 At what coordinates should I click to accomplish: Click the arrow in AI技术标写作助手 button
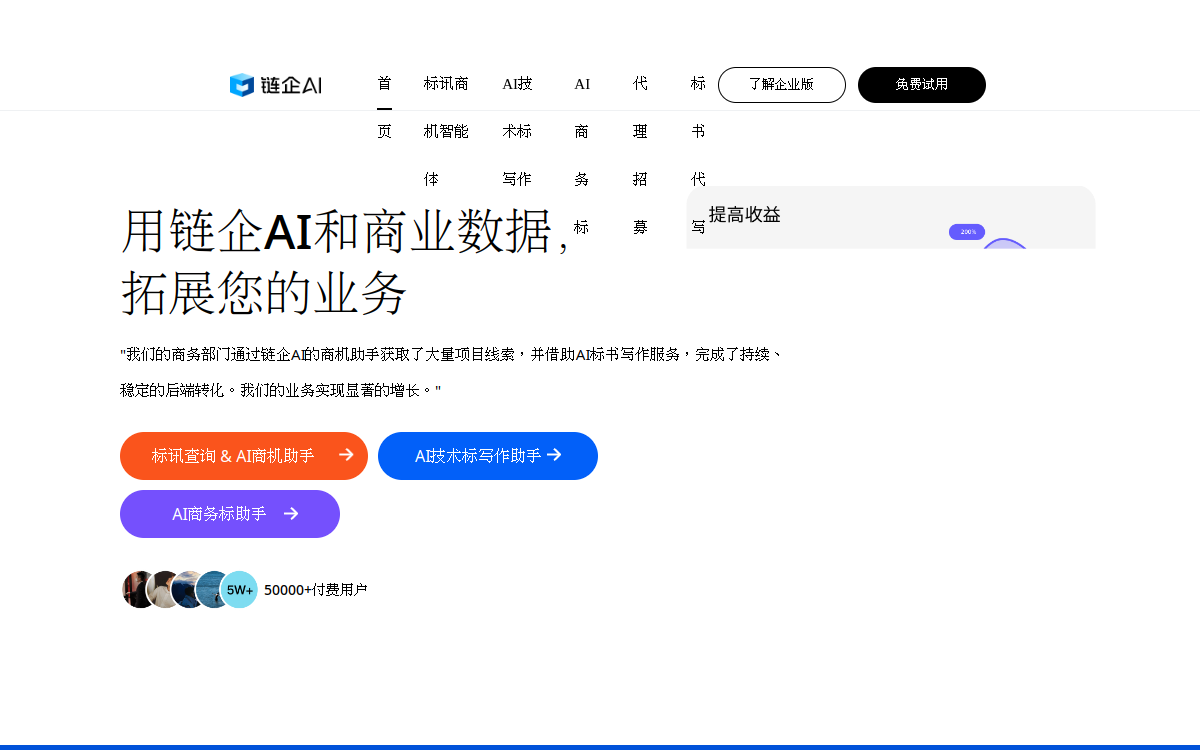pyautogui.click(x=554, y=455)
